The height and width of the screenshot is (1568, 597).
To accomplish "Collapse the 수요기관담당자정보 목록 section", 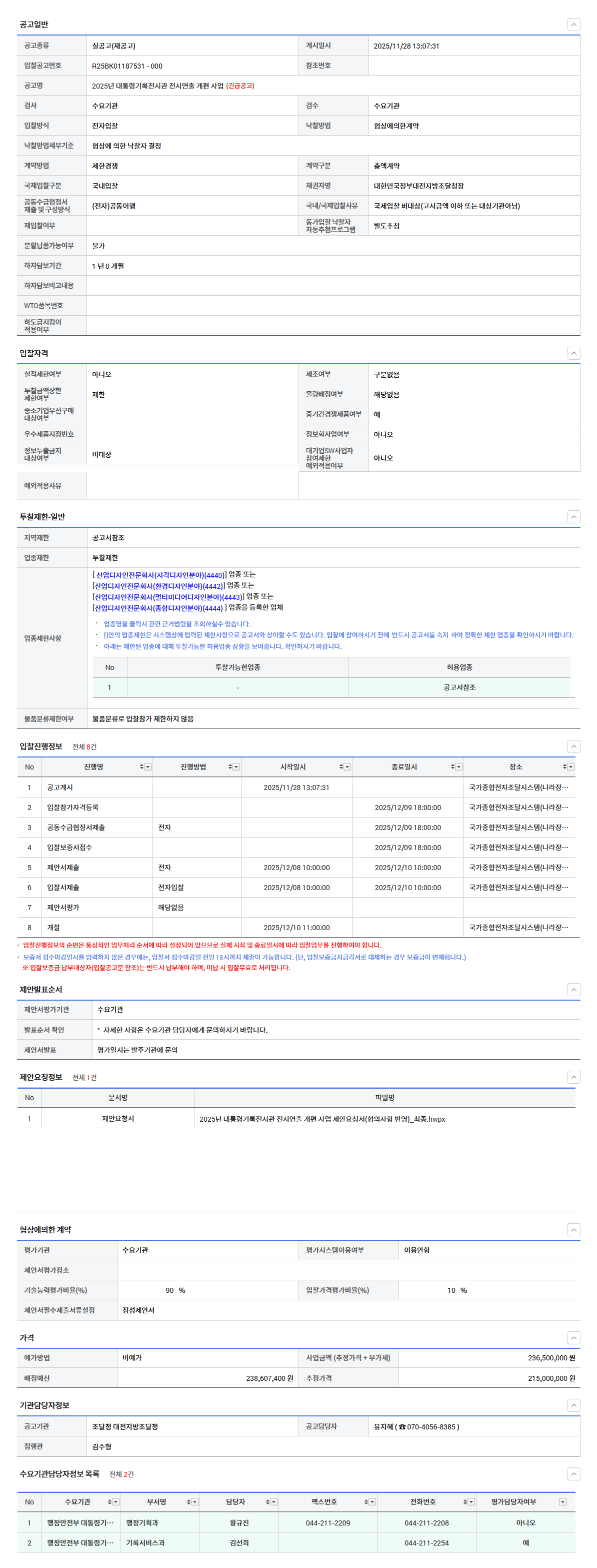I will pos(573,1473).
